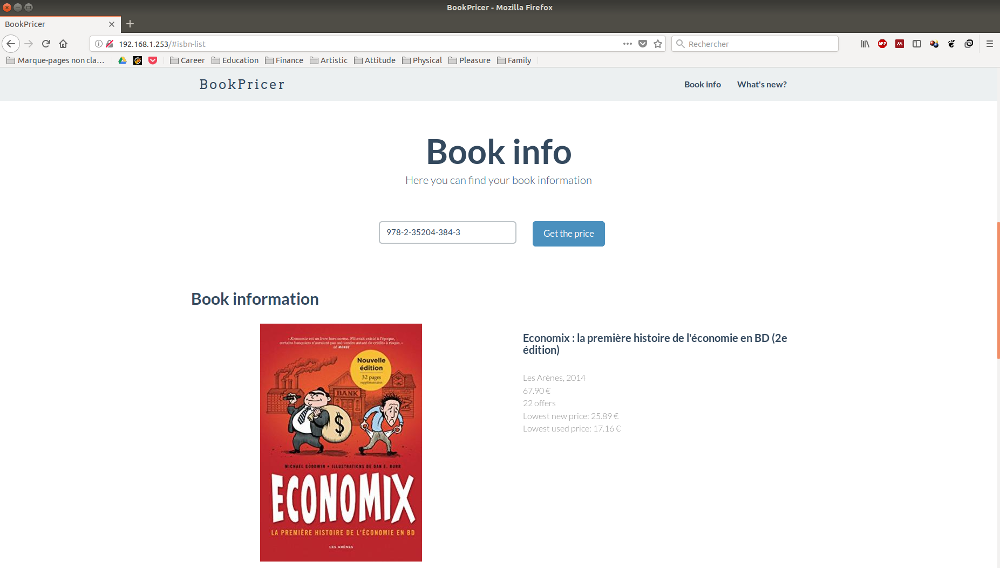Go back with the browser back arrow

(x=11, y=44)
